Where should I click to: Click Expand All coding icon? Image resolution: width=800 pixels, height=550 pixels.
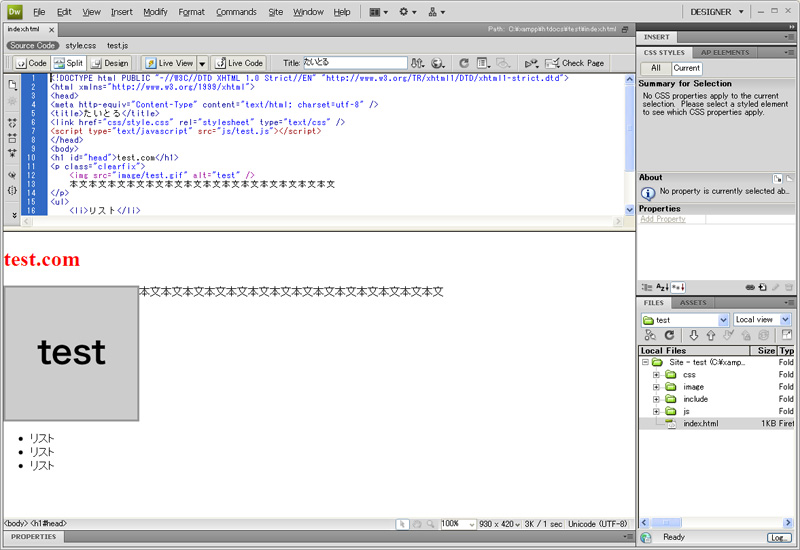click(12, 153)
